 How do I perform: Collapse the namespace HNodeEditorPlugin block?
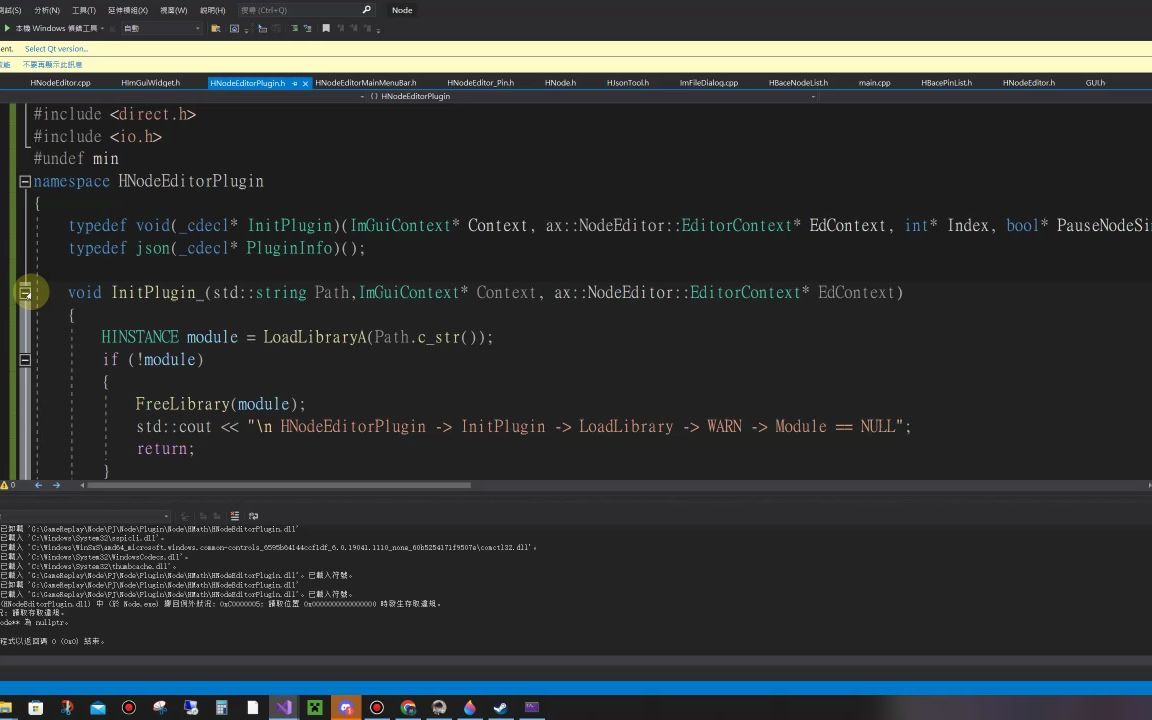[24, 181]
